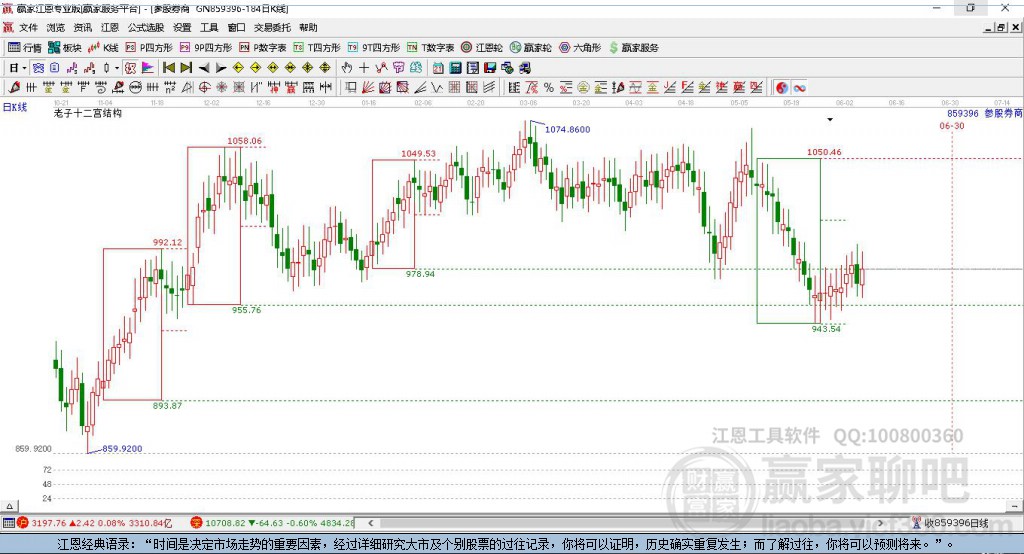
Task: Click the blue 859.9200 low price label
Action: click(x=122, y=449)
